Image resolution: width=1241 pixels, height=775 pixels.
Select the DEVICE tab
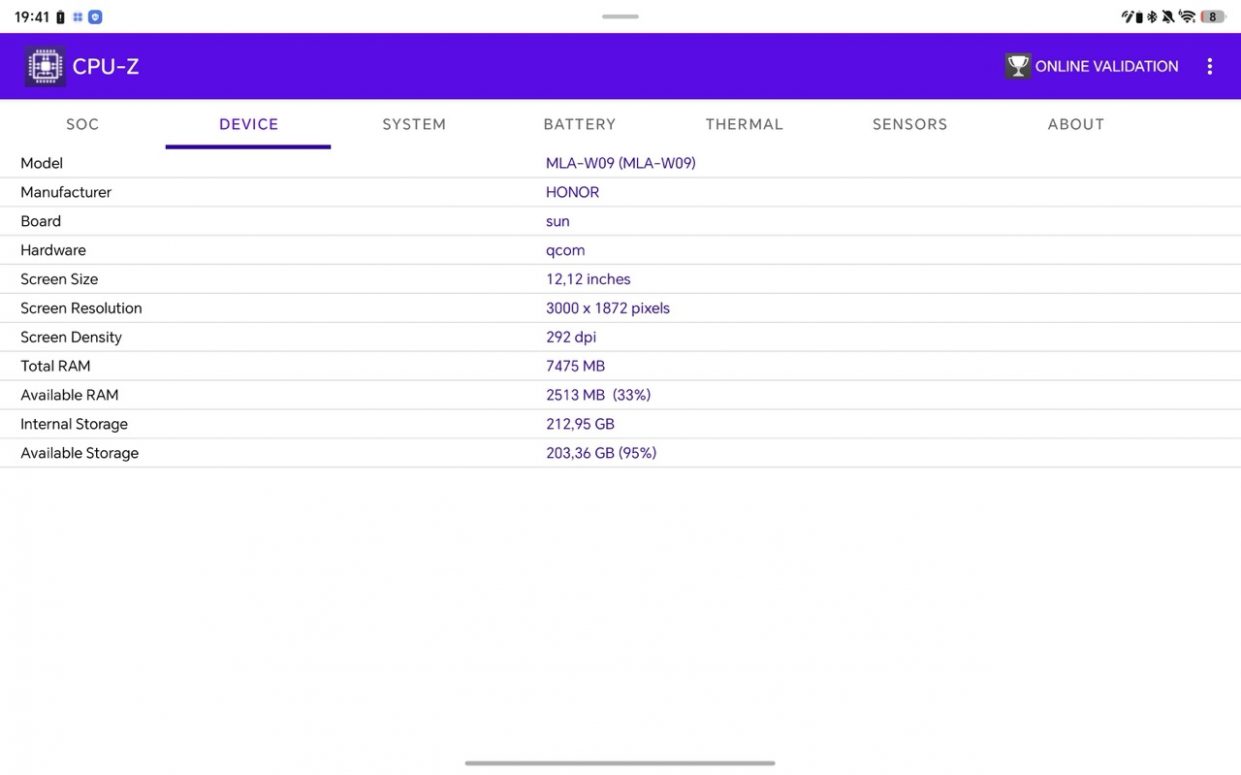click(x=248, y=124)
